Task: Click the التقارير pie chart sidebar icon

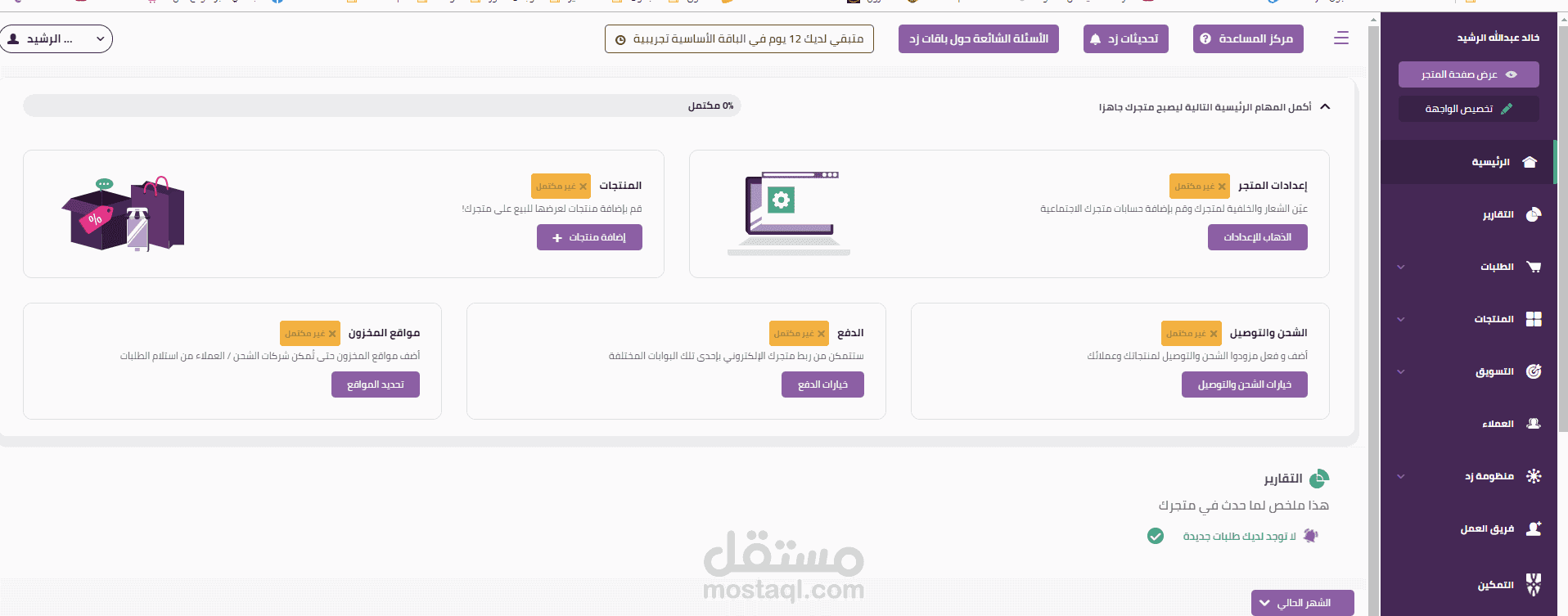Action: (x=1534, y=214)
